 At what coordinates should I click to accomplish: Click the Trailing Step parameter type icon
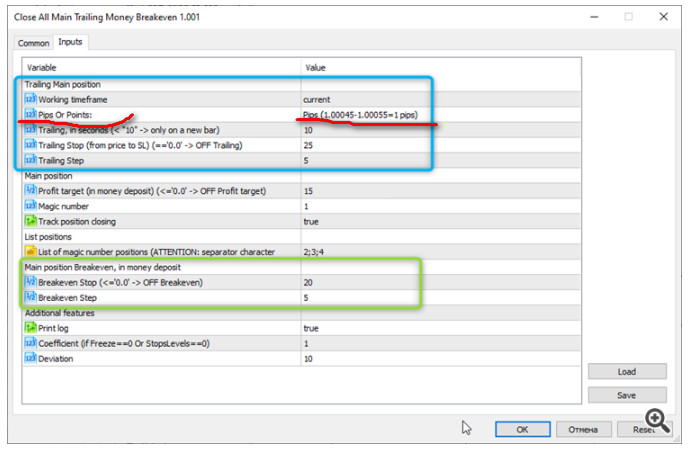tap(30, 160)
